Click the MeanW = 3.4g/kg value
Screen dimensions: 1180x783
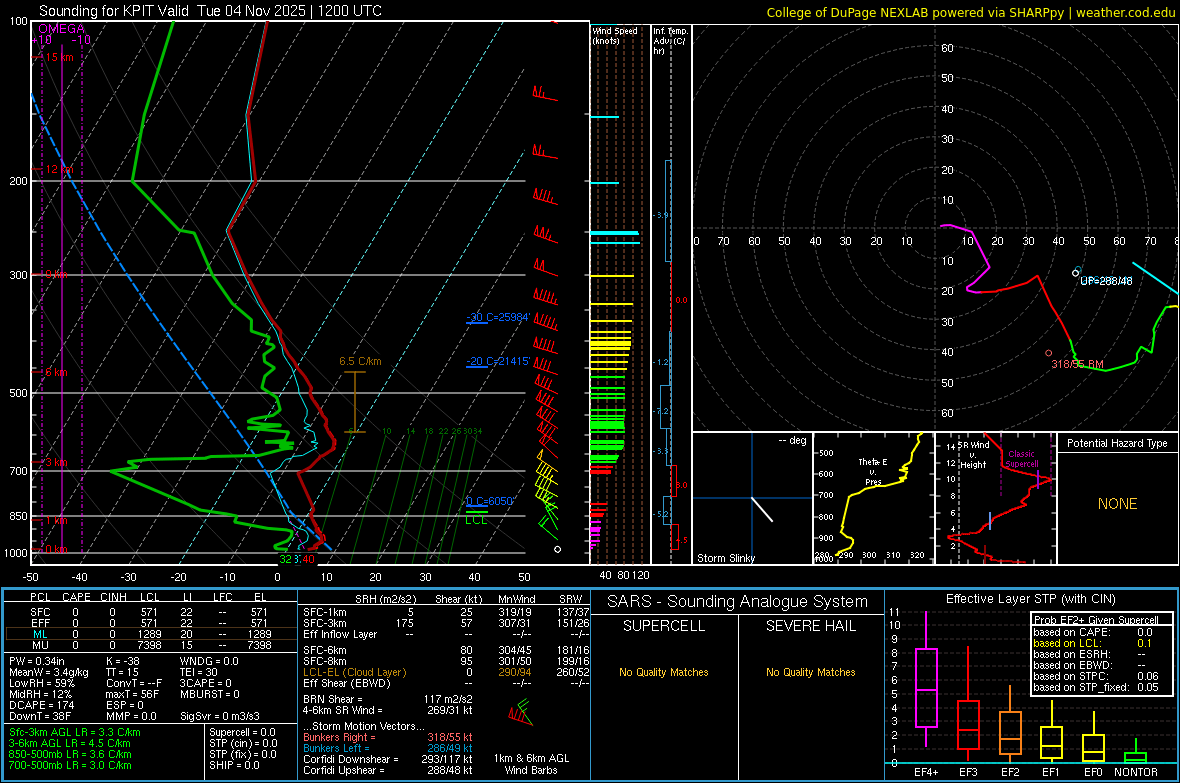point(49,672)
